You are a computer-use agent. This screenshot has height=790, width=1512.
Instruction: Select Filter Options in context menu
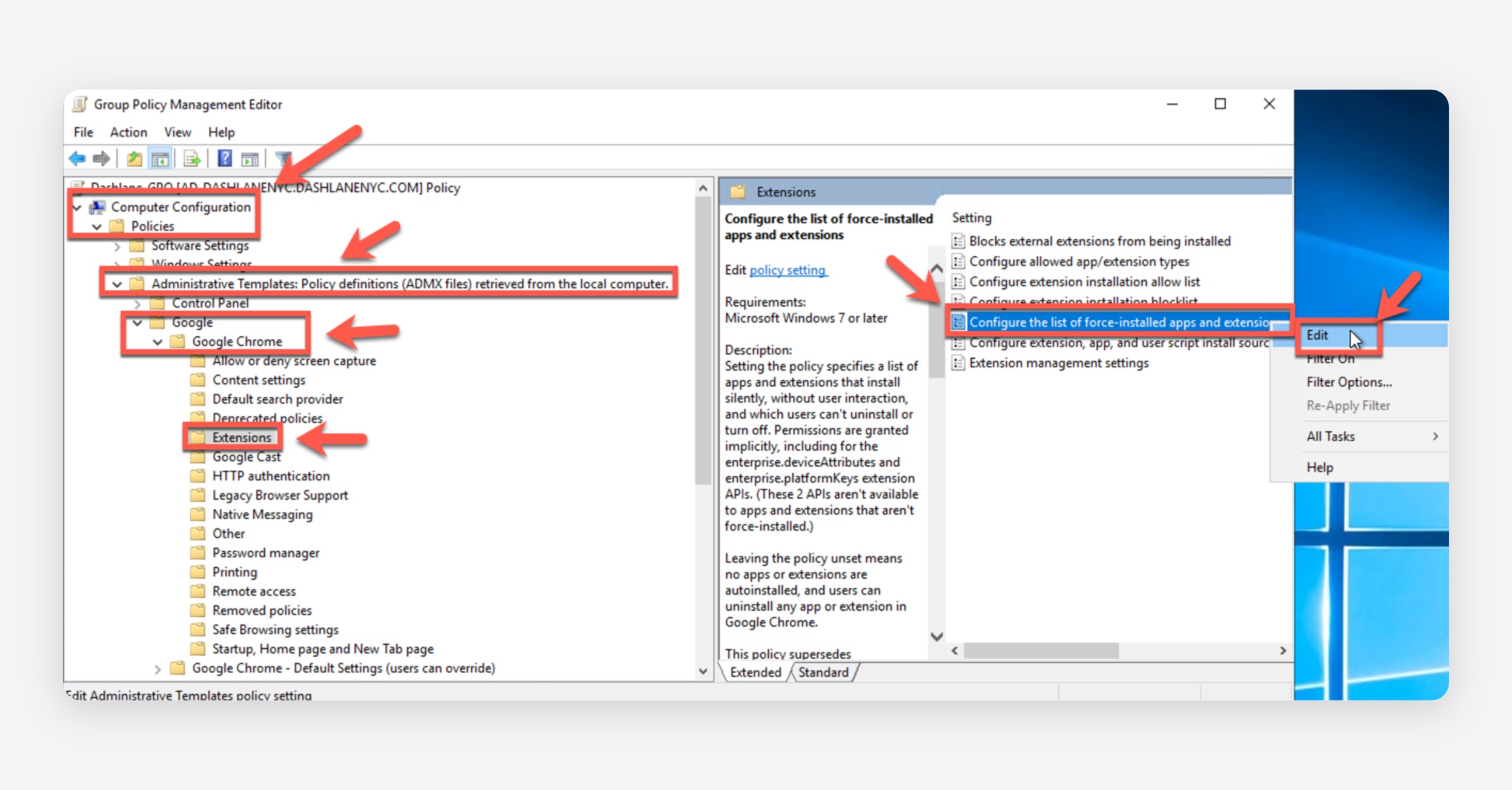point(1349,382)
